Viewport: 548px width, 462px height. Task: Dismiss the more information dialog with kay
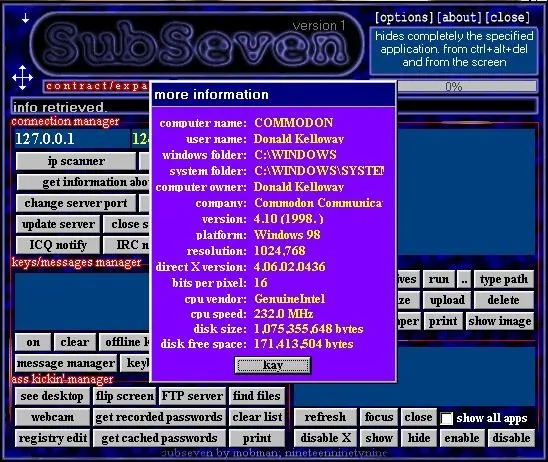click(x=273, y=365)
